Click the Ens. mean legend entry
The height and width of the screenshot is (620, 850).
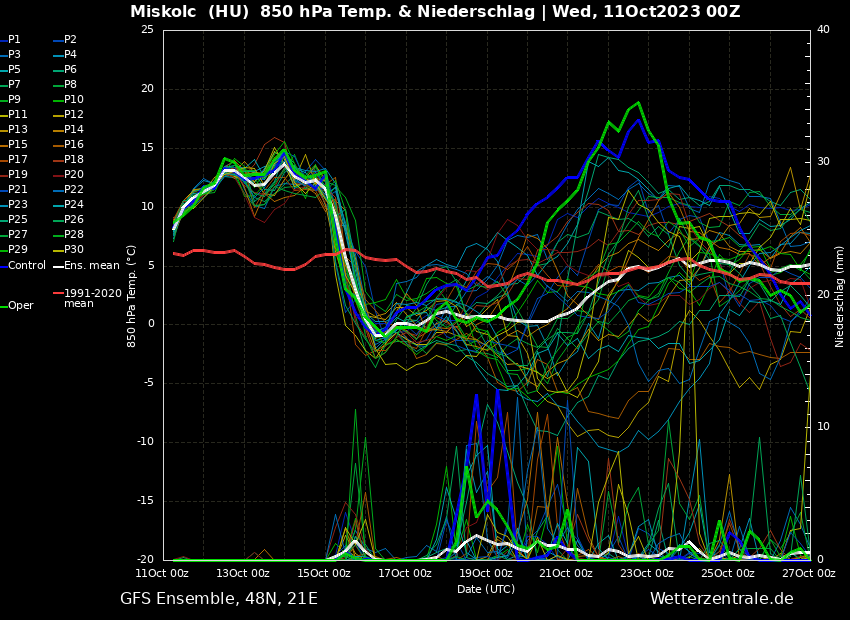(x=91, y=266)
